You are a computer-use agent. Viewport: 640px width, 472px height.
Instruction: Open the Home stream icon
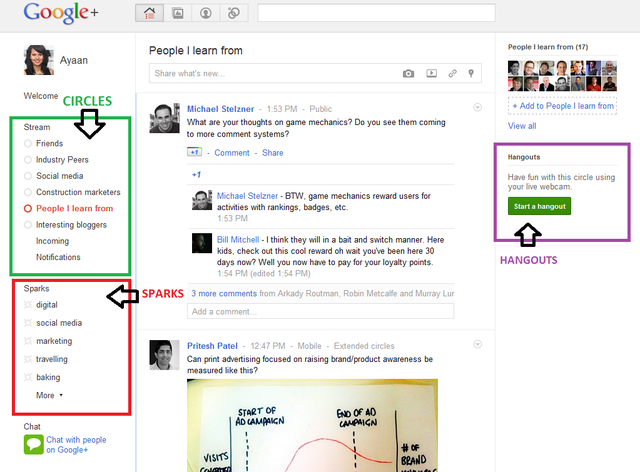tap(149, 13)
